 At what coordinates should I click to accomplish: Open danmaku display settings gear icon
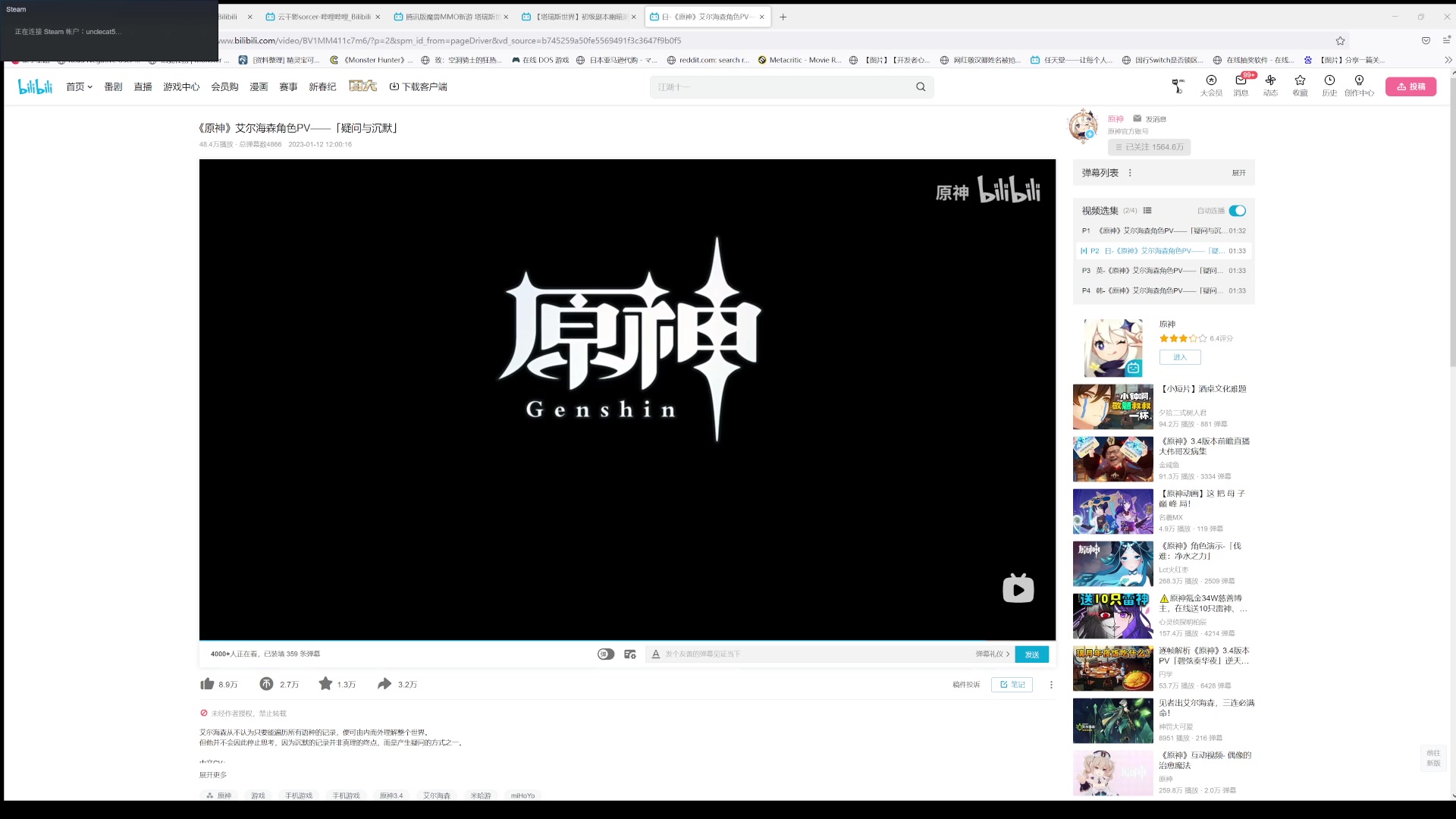point(629,654)
